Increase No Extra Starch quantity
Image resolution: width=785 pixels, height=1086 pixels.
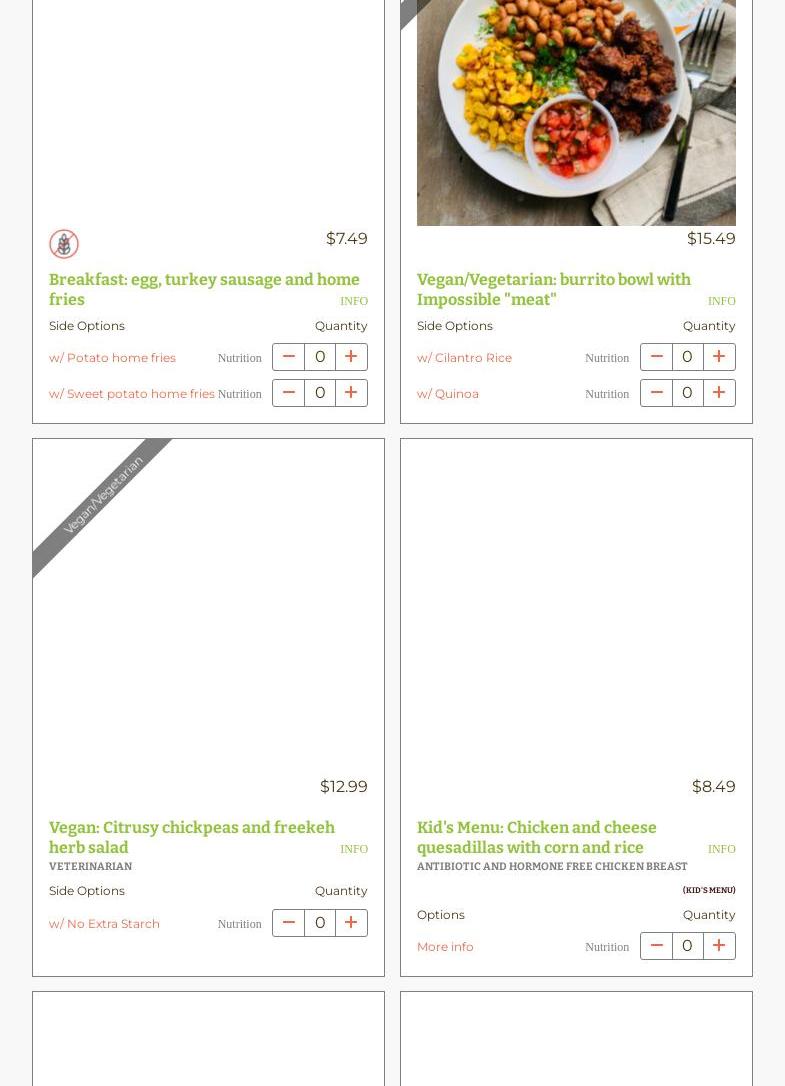[351, 923]
